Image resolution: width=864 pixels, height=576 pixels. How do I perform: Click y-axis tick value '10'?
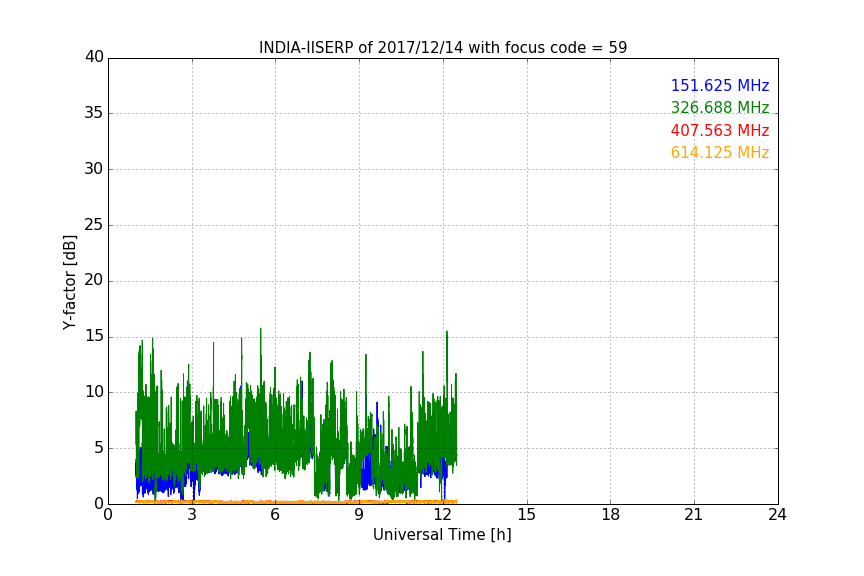click(94, 392)
